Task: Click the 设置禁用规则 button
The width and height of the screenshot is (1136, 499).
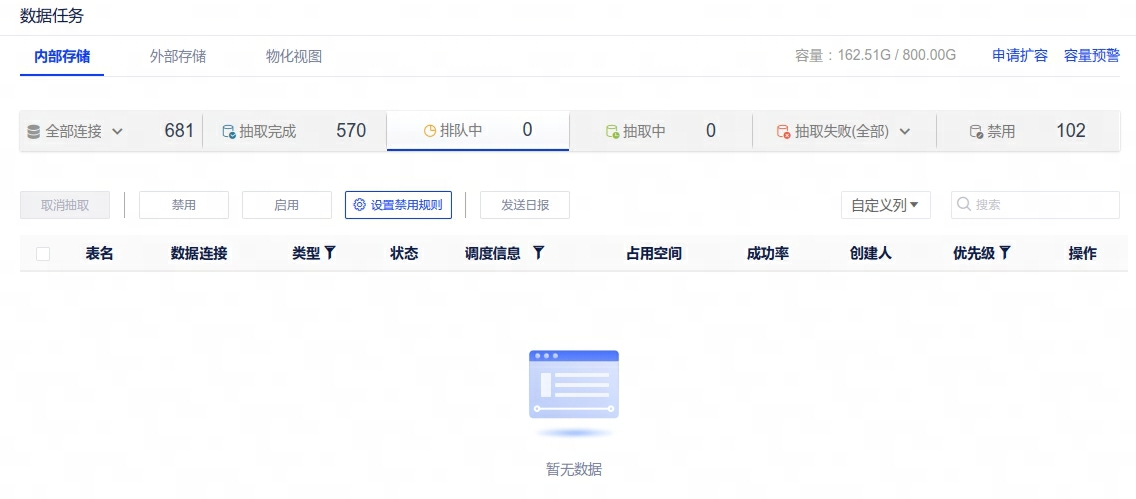Action: pyautogui.click(x=398, y=205)
